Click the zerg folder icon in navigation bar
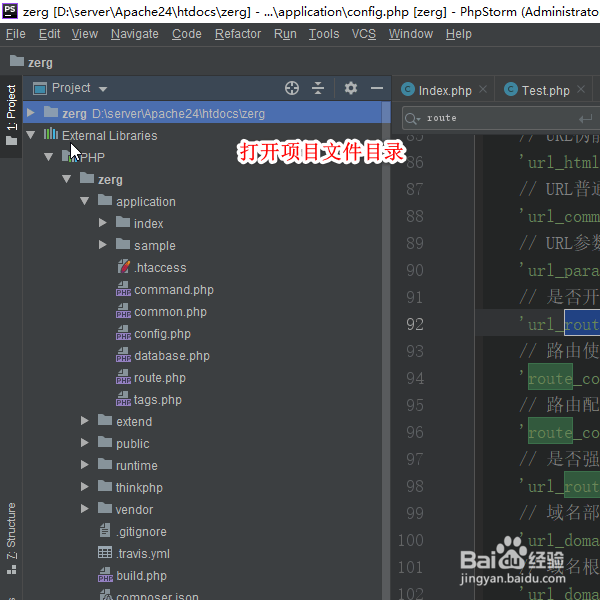This screenshot has height=600, width=600. coord(17,60)
